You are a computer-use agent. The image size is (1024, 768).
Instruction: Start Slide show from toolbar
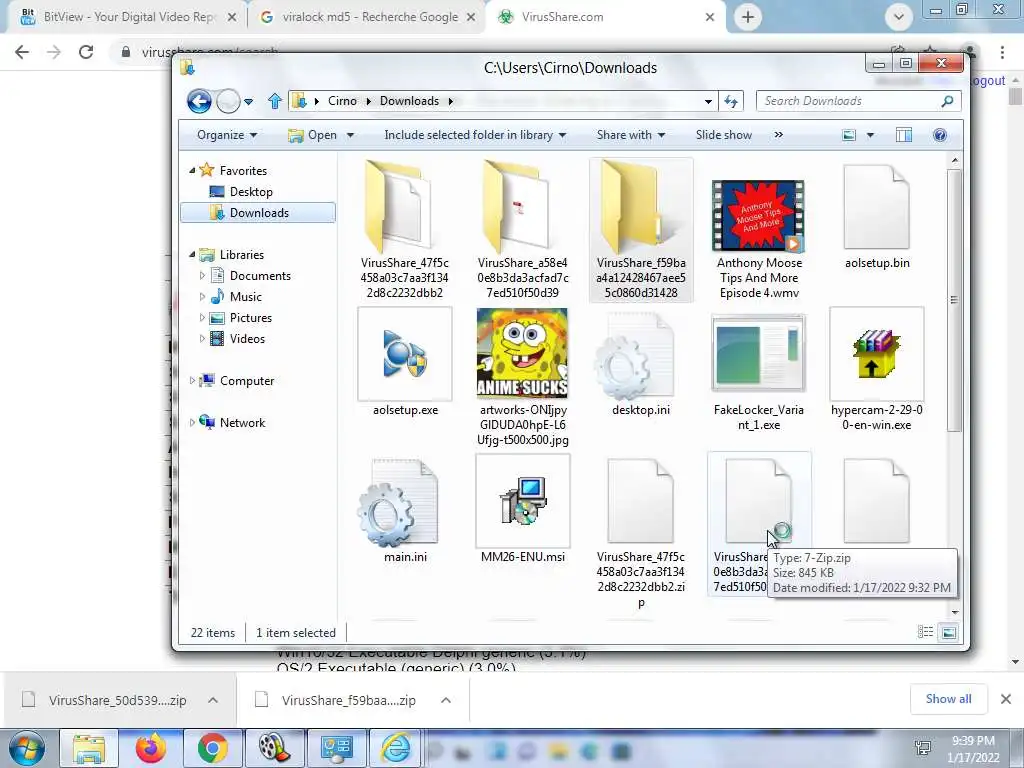pos(724,135)
